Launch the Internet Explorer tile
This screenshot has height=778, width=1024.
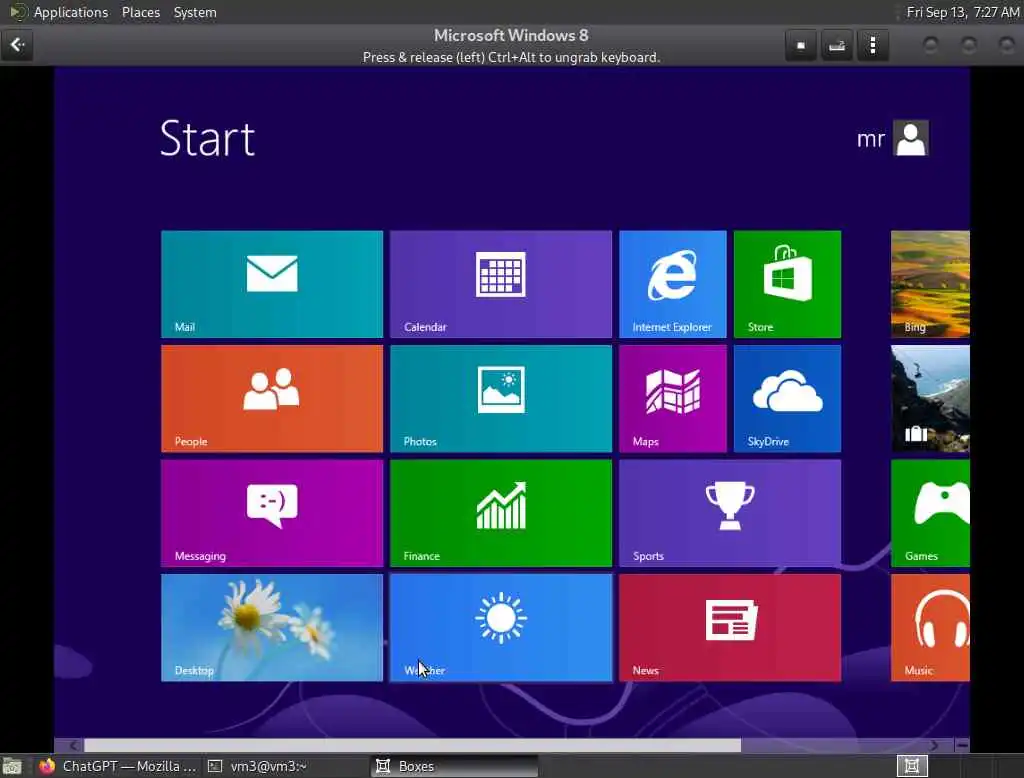[x=673, y=284]
